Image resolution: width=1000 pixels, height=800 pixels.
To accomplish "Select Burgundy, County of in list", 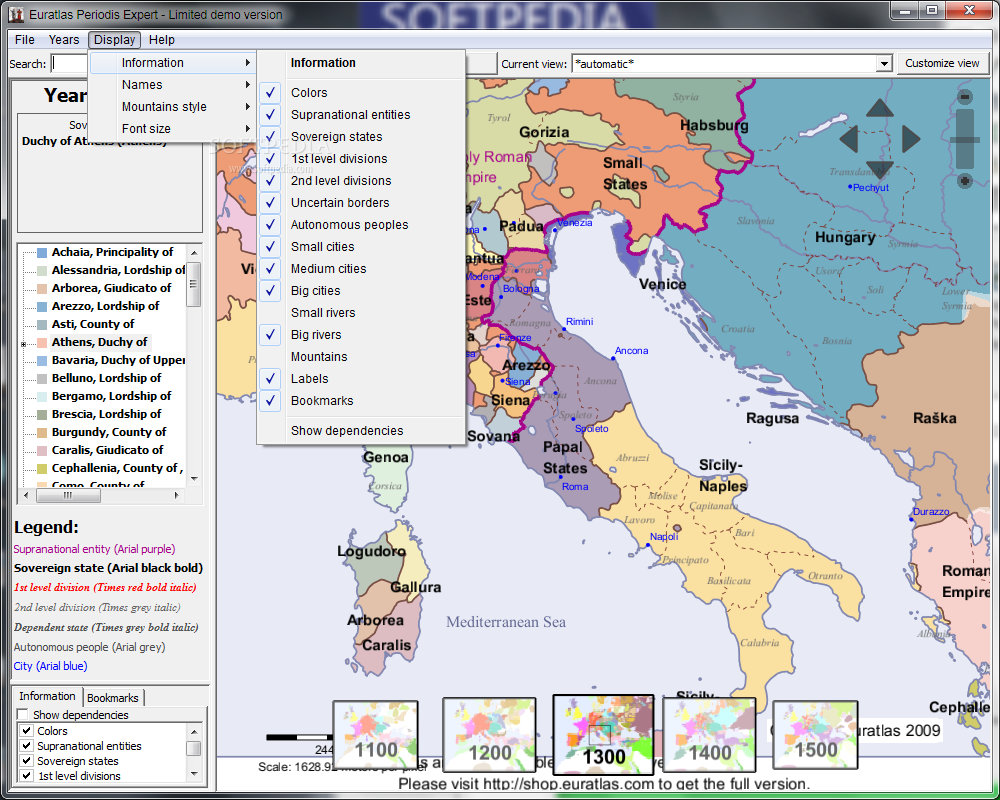I will (x=109, y=433).
